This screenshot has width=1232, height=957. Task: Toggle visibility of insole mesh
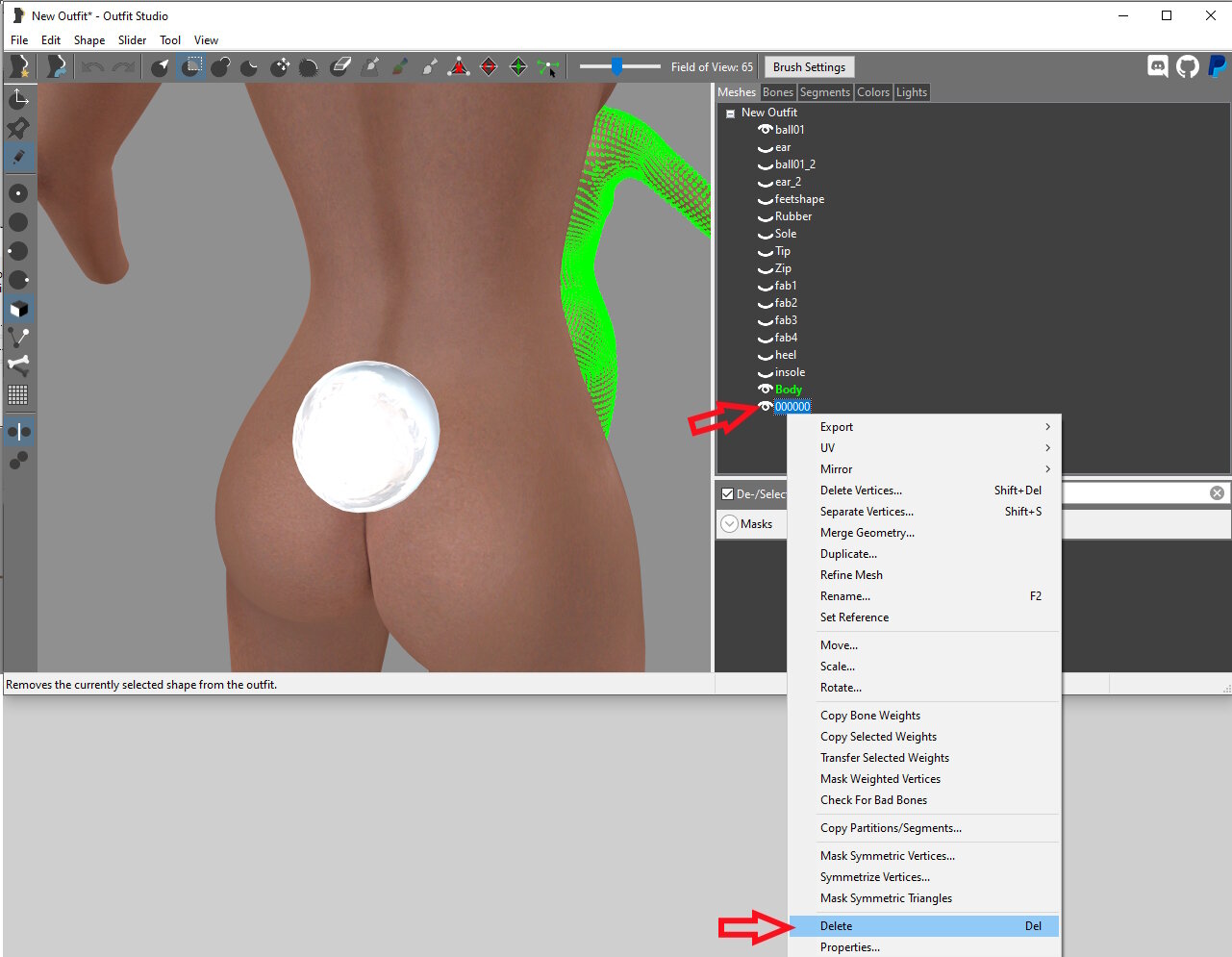[766, 373]
